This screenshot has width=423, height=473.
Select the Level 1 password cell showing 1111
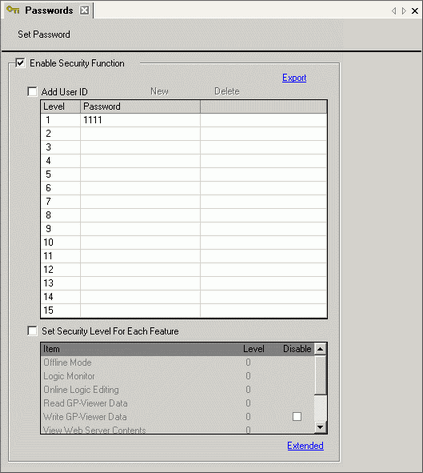tap(140, 120)
